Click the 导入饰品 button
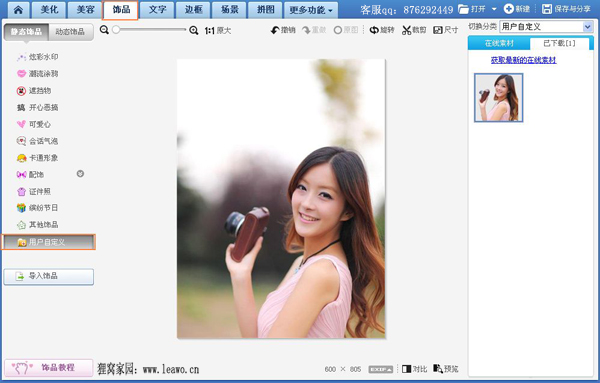Image resolution: width=600 pixels, height=383 pixels. pyautogui.click(x=49, y=276)
